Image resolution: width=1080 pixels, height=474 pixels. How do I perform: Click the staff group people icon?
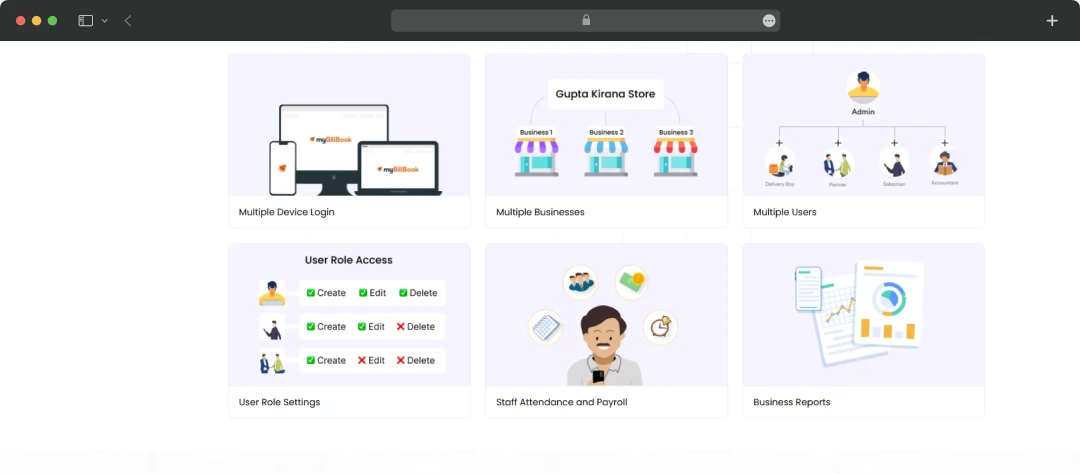click(x=580, y=282)
